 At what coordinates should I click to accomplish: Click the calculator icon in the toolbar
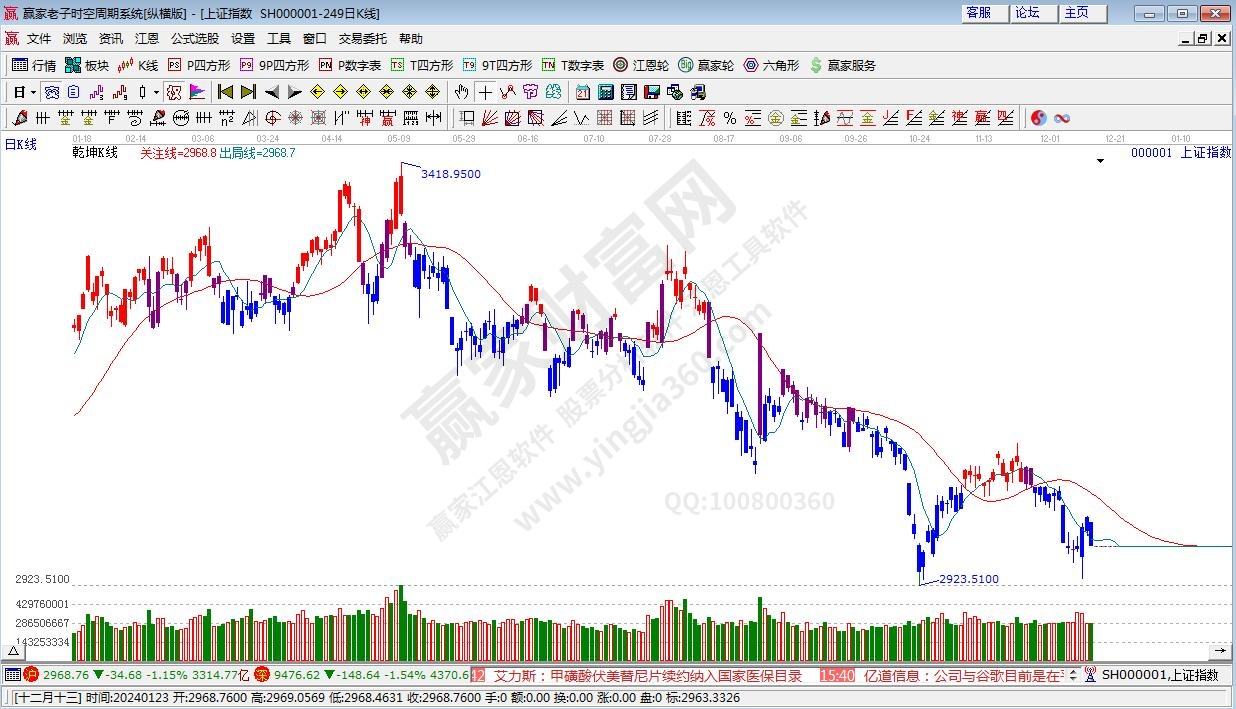click(x=605, y=92)
